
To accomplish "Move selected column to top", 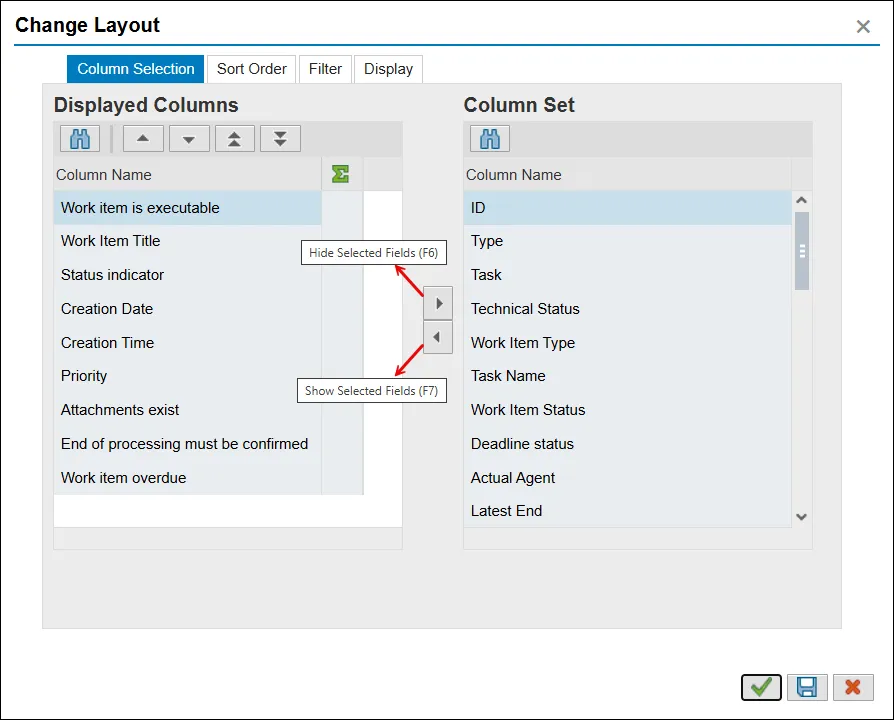I will [x=234, y=139].
